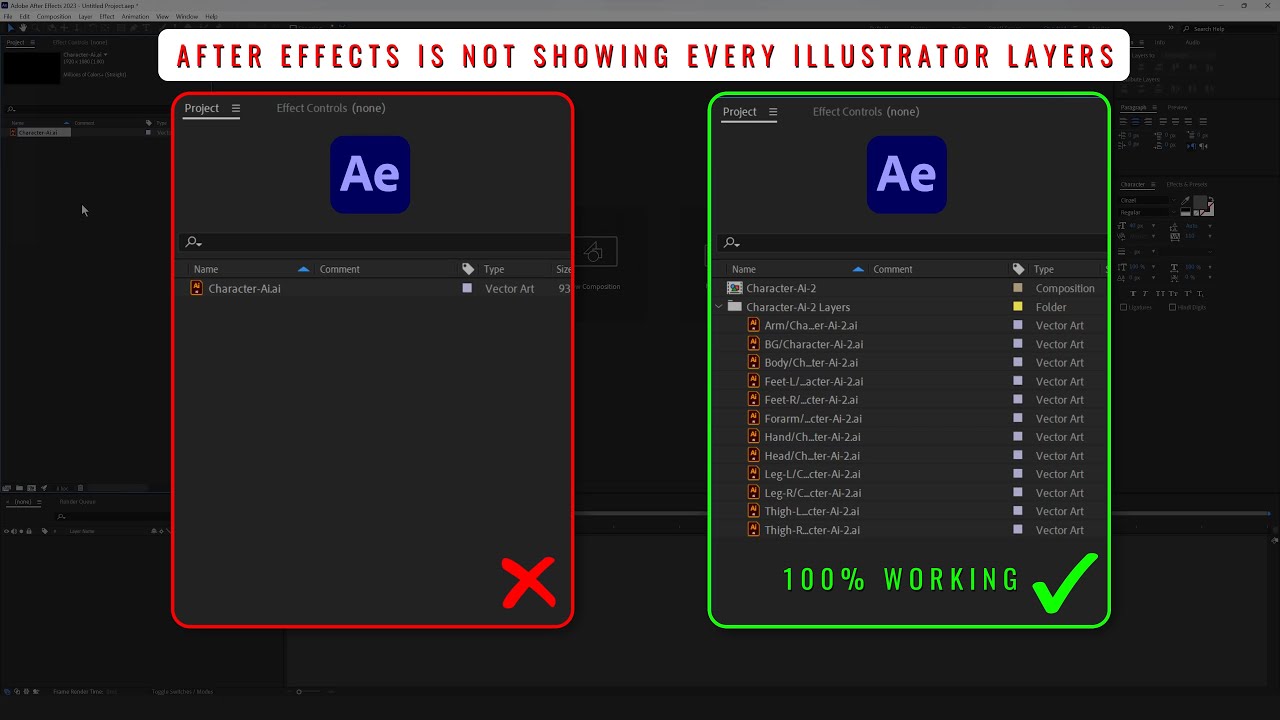The image size is (1280, 720).
Task: Click Interpret Footage icon below background Project panel
Action: pyautogui.click(x=6, y=488)
